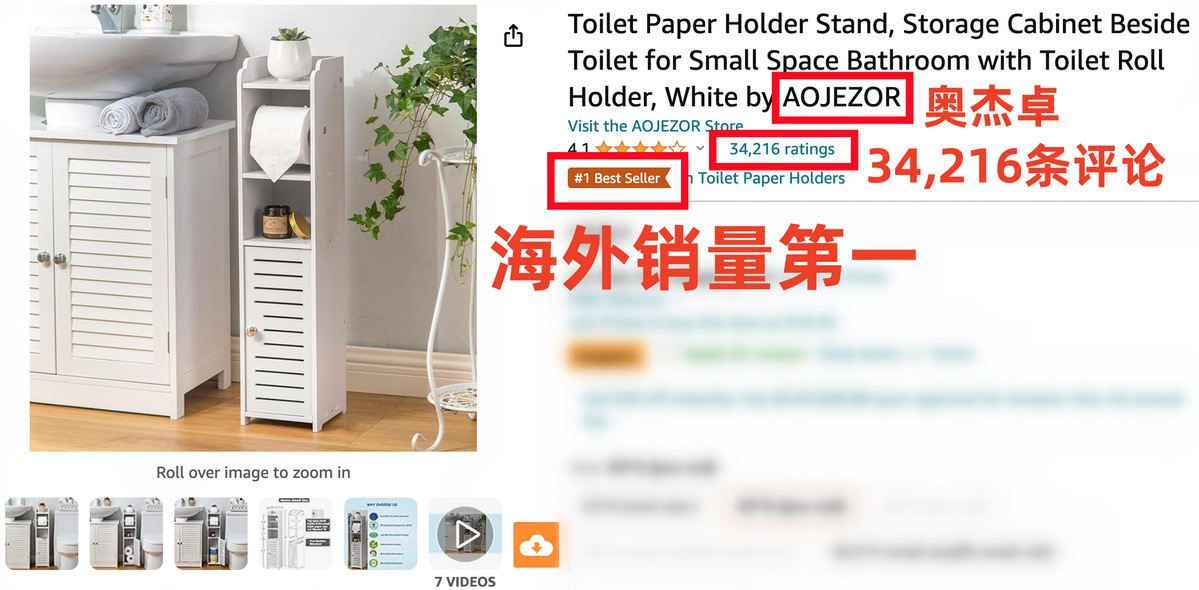Image resolution: width=1199 pixels, height=590 pixels.
Task: Click the star rating icons
Action: tap(641, 149)
